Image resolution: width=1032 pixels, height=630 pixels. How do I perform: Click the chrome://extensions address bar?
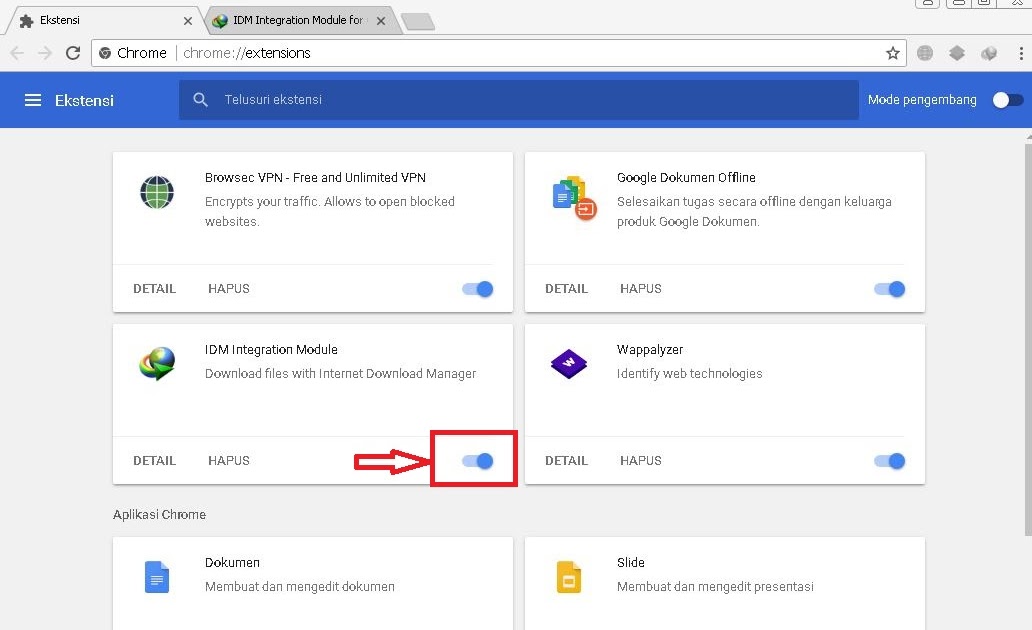(498, 53)
